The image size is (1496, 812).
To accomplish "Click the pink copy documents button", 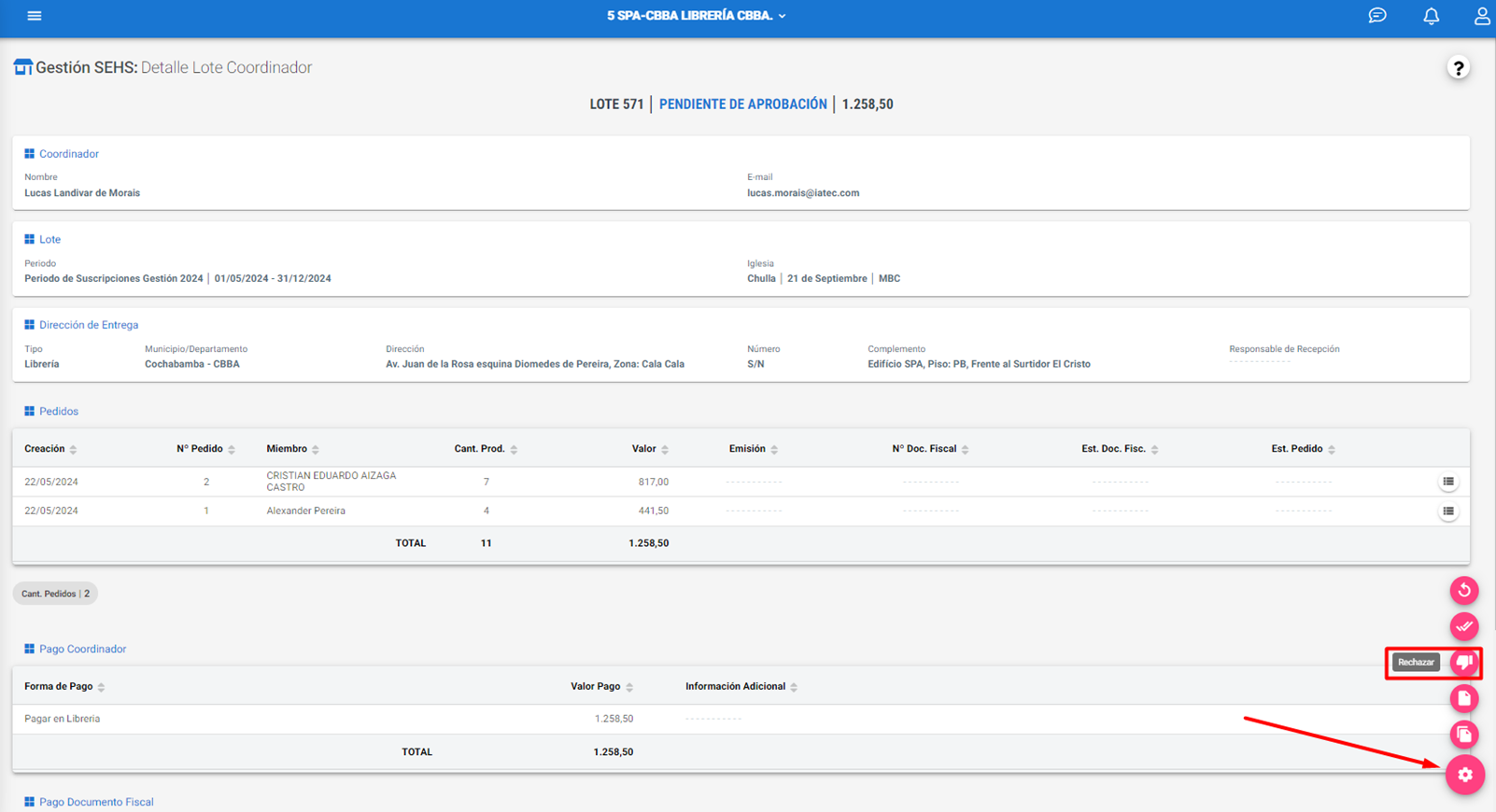I will coord(1464,735).
